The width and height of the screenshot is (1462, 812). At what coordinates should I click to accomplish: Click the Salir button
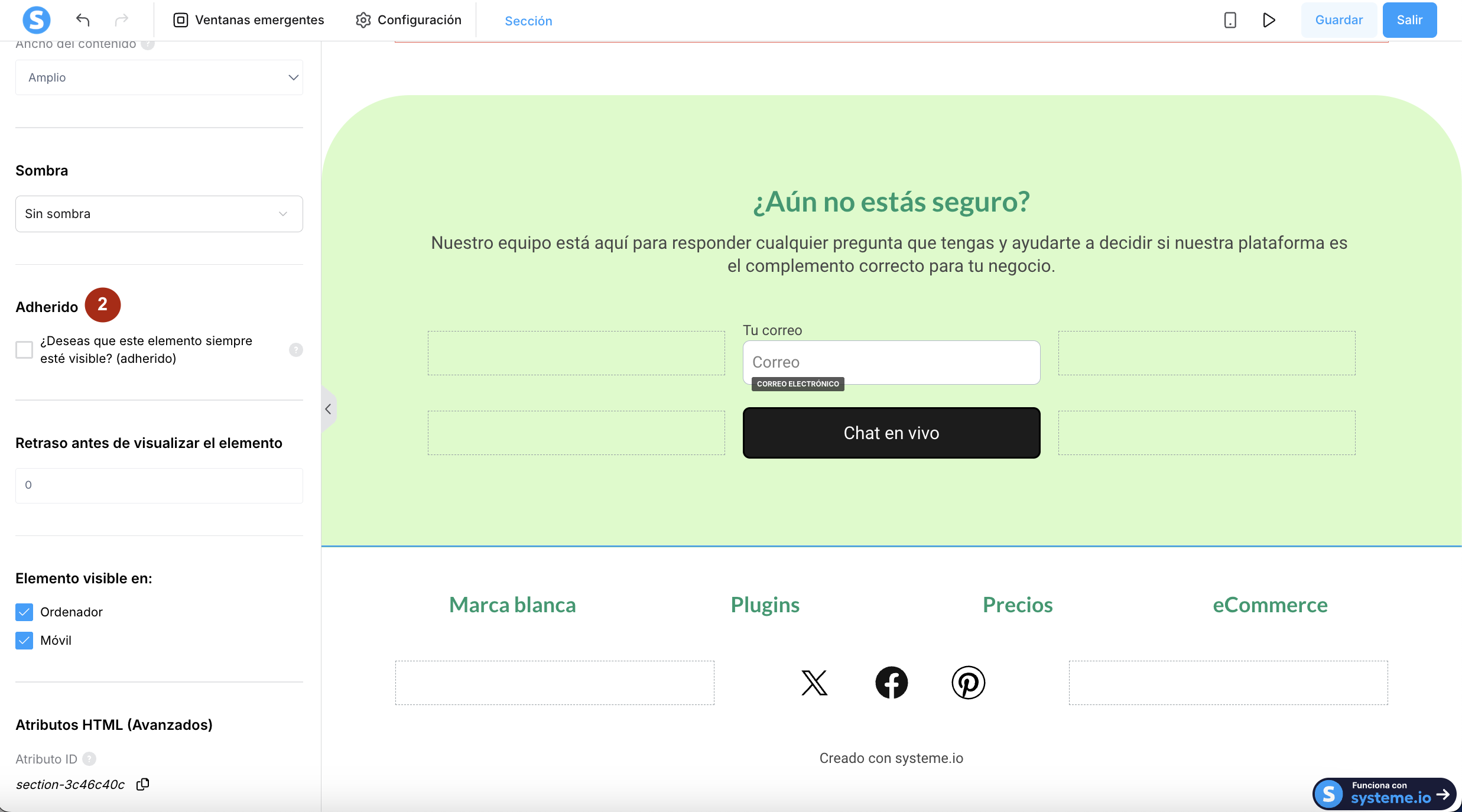pos(1409,20)
